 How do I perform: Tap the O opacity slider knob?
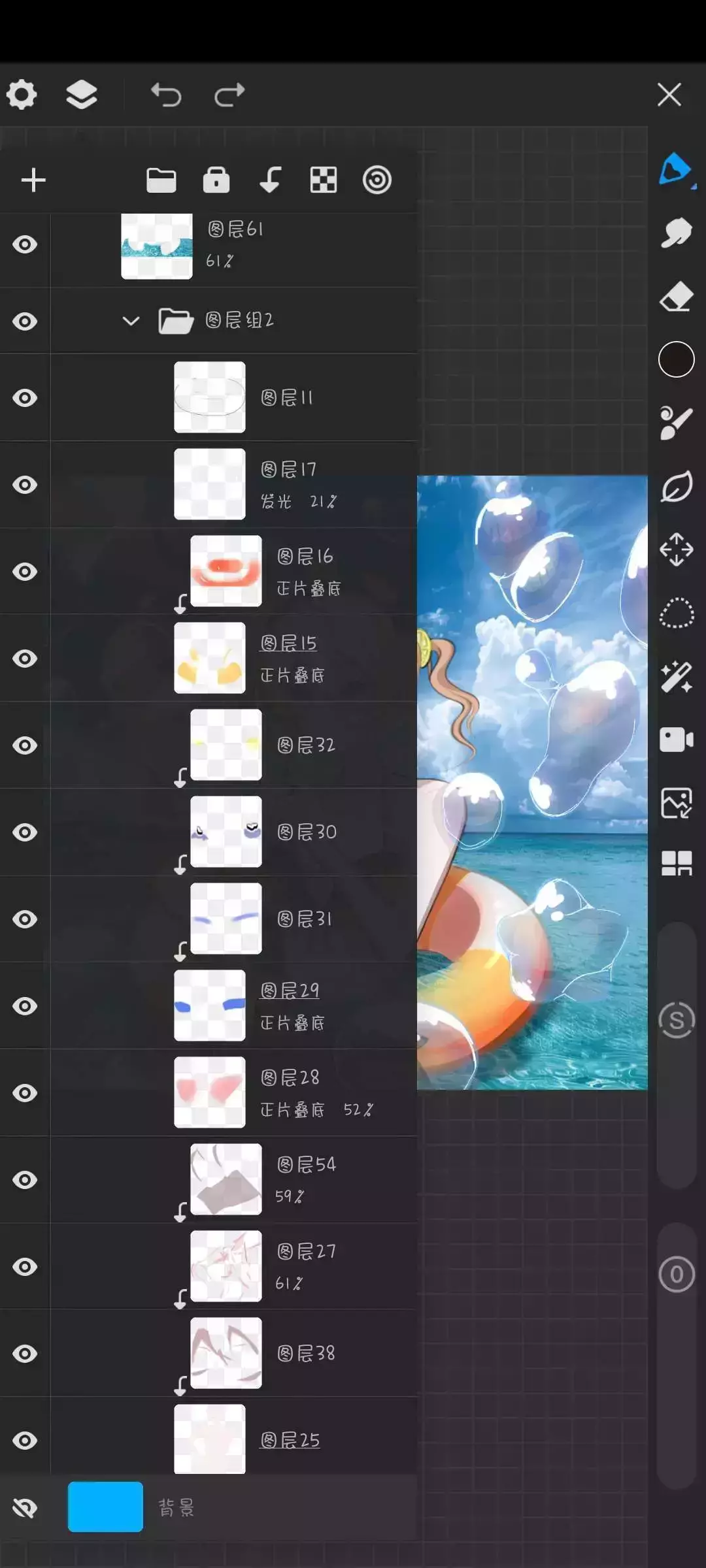677,1274
